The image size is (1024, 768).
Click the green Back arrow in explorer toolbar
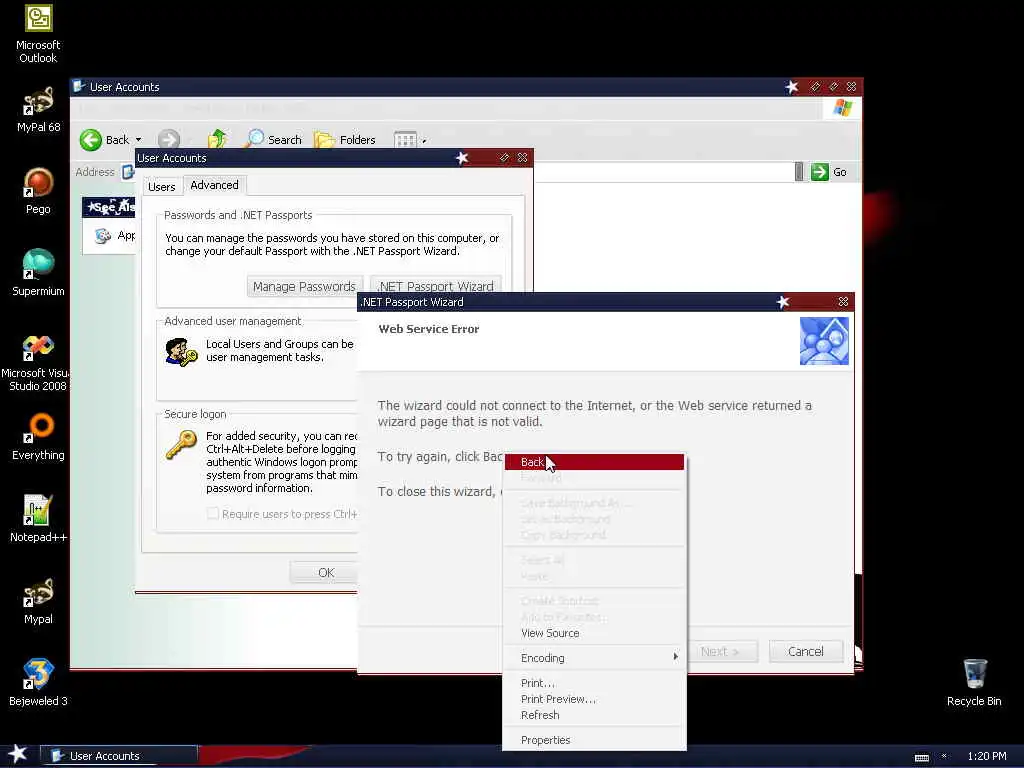pos(91,140)
